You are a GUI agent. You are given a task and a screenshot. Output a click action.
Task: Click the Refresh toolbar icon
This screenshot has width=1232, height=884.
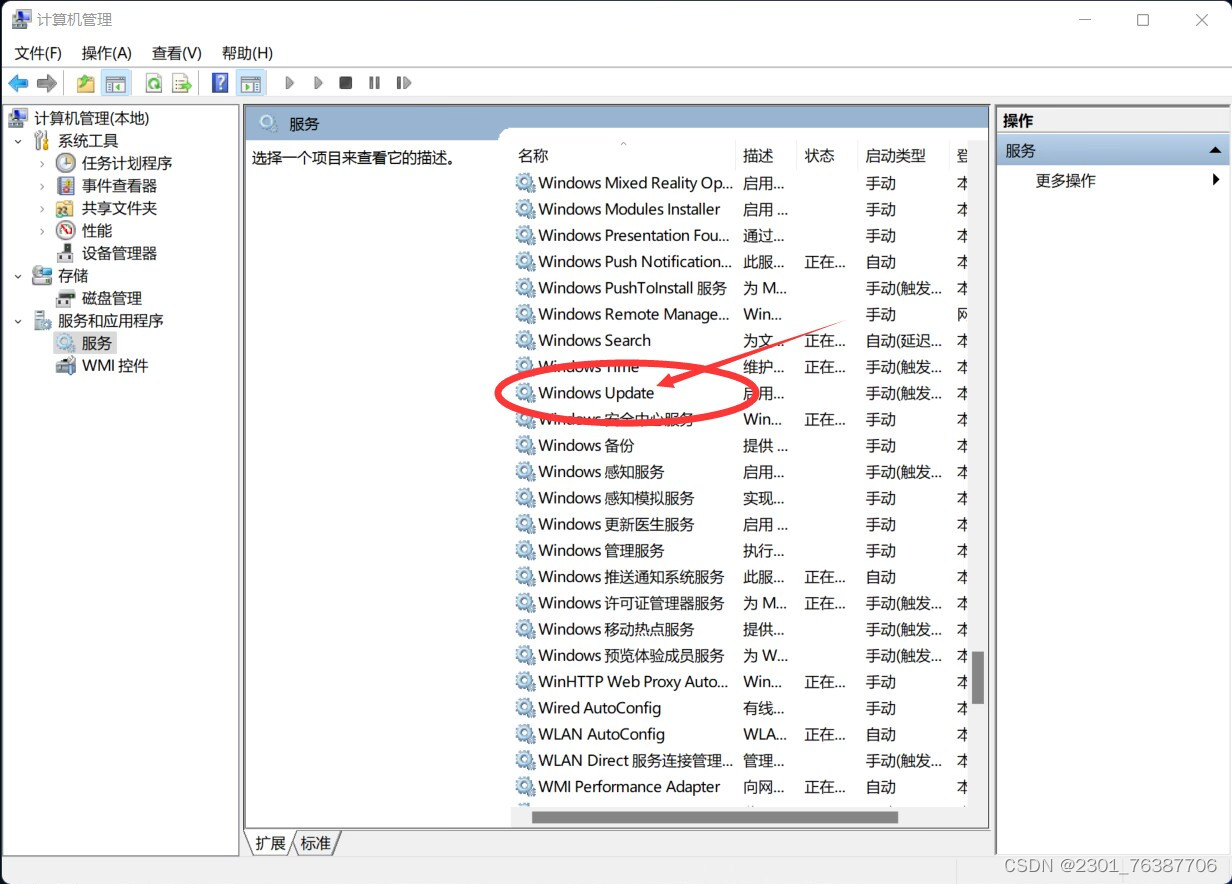tap(154, 83)
